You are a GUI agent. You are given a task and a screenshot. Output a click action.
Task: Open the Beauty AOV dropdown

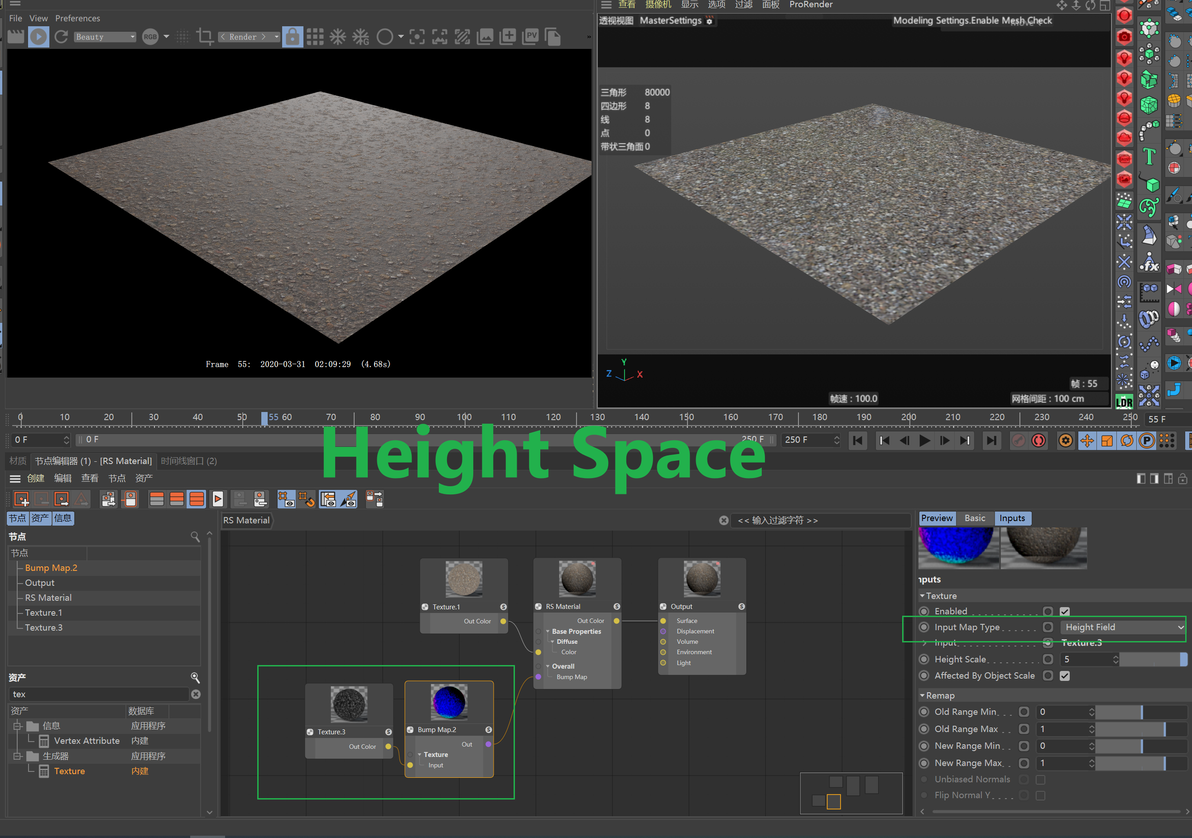click(x=105, y=37)
